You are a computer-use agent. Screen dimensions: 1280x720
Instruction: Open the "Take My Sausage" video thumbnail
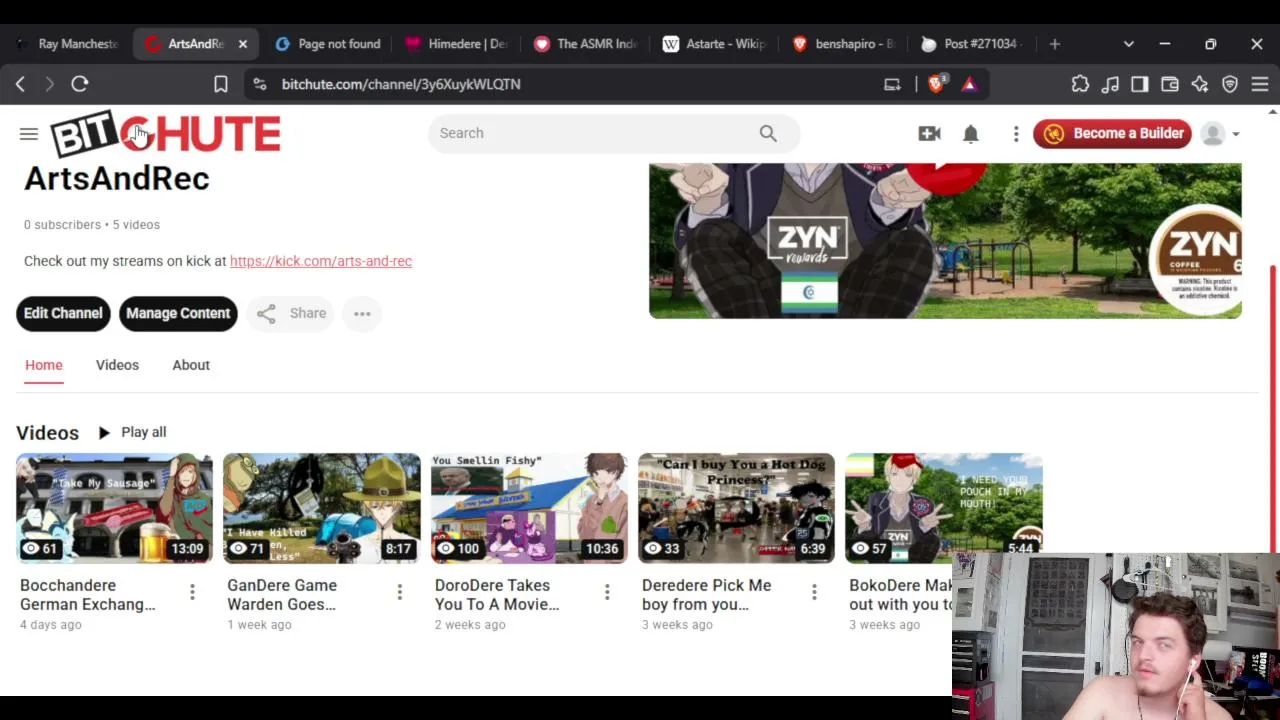pos(114,509)
